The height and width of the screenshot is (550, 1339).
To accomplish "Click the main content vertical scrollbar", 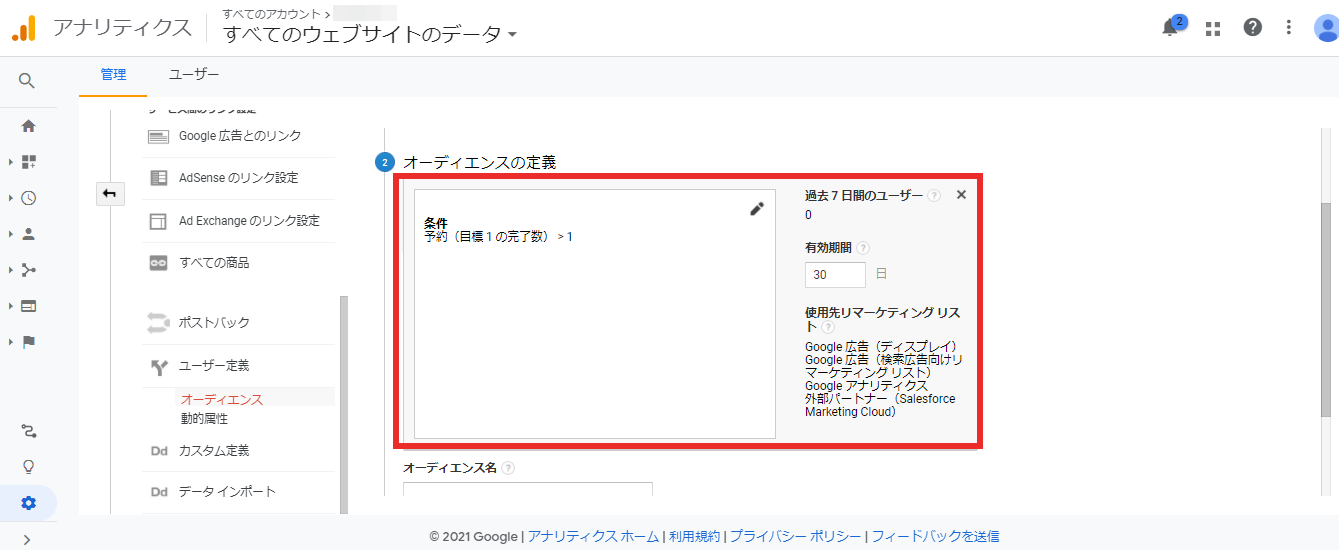I will (1326, 308).
